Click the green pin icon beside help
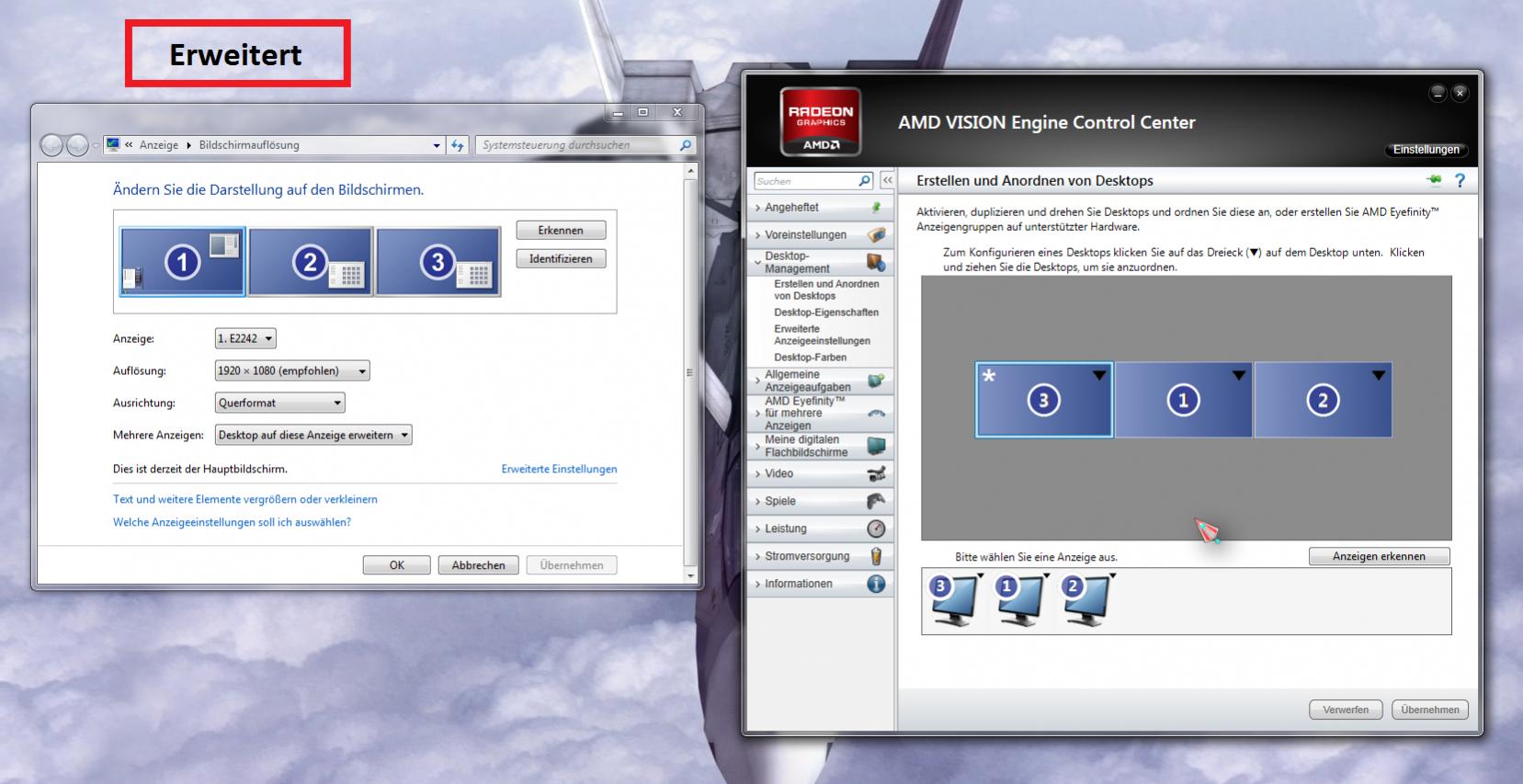Screen dimensions: 1523x784 pyautogui.click(x=1434, y=179)
